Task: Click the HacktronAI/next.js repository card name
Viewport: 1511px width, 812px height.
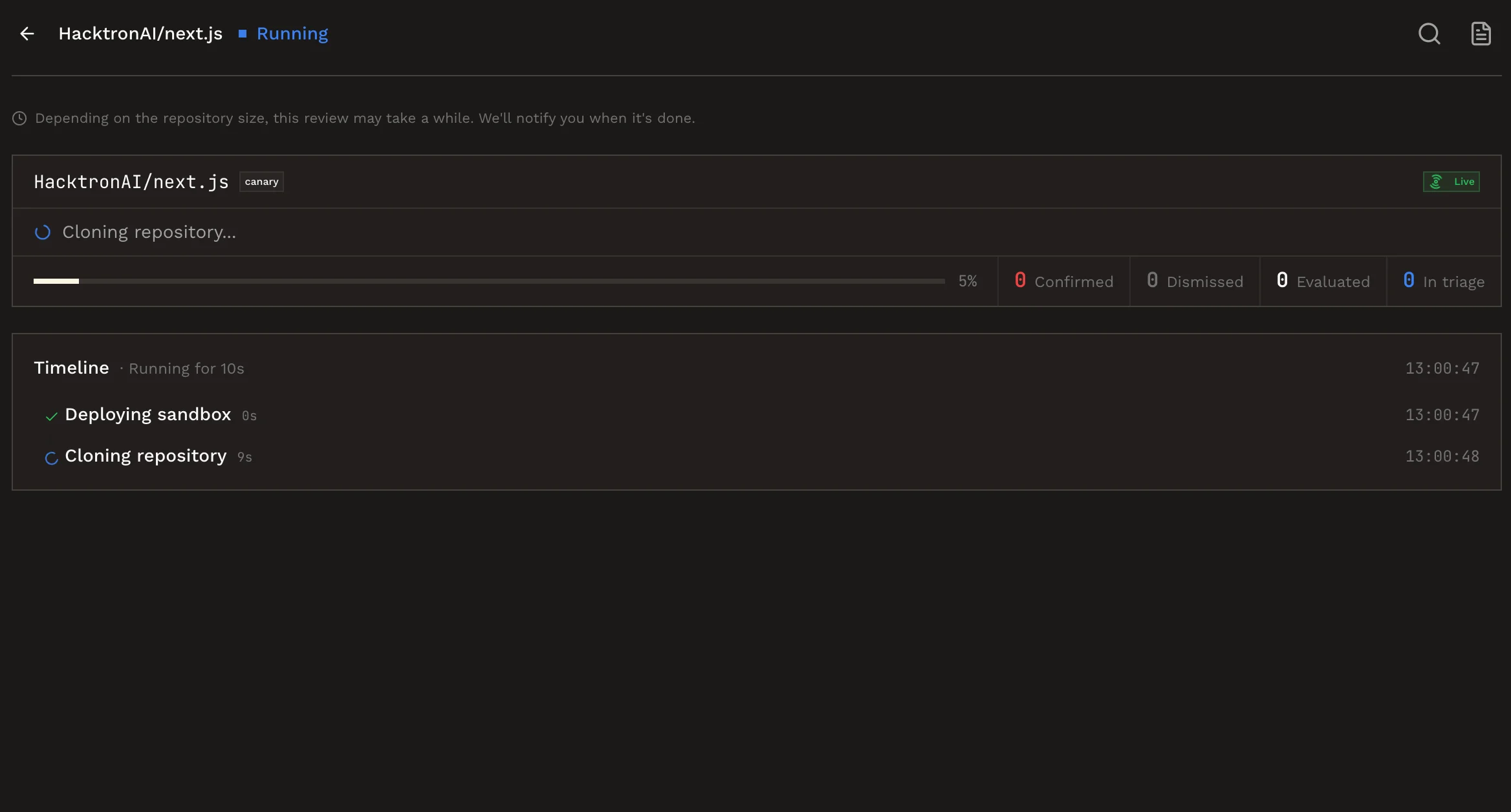Action: pos(131,182)
